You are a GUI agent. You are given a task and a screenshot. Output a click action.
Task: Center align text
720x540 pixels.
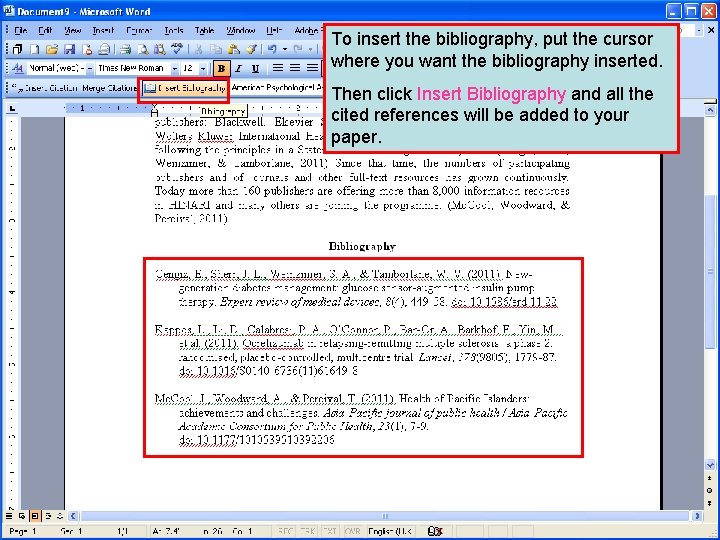[x=295, y=68]
